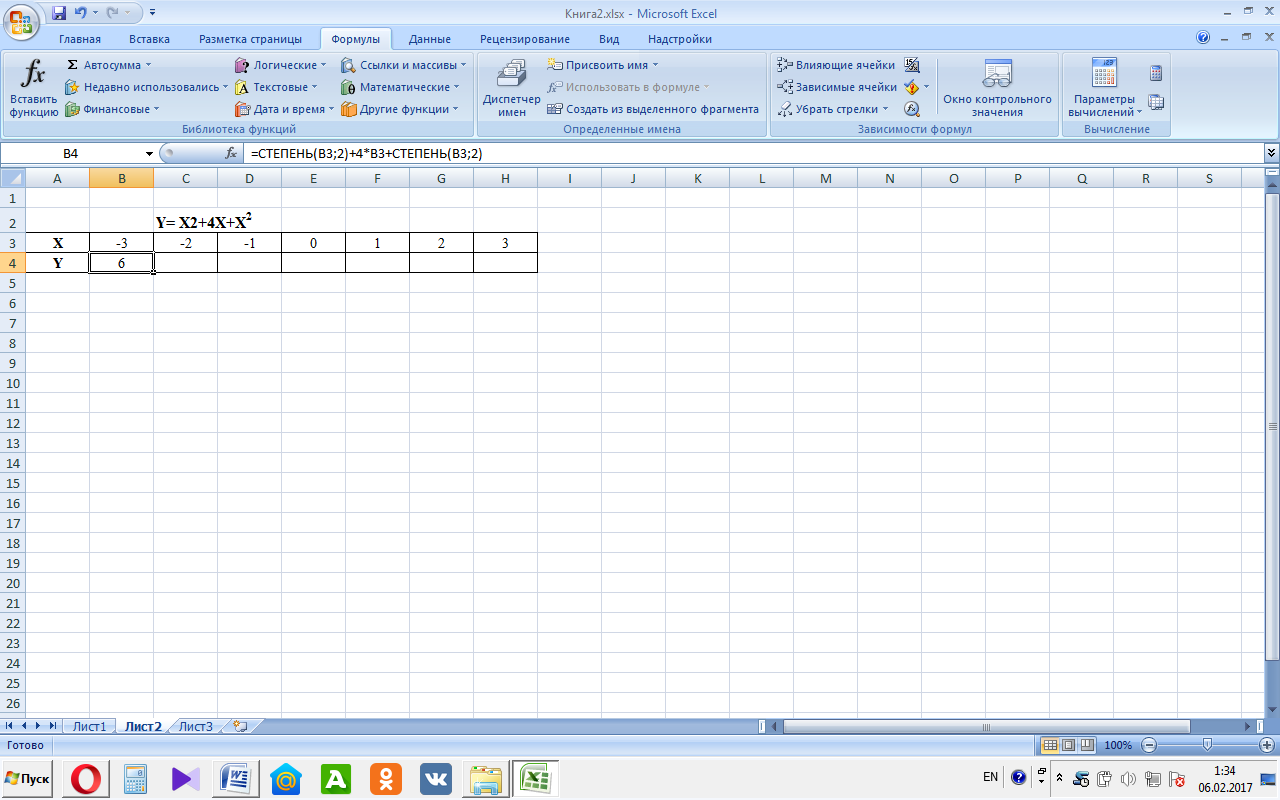
Task: Open Диспетчер имен name manager
Action: (x=511, y=88)
